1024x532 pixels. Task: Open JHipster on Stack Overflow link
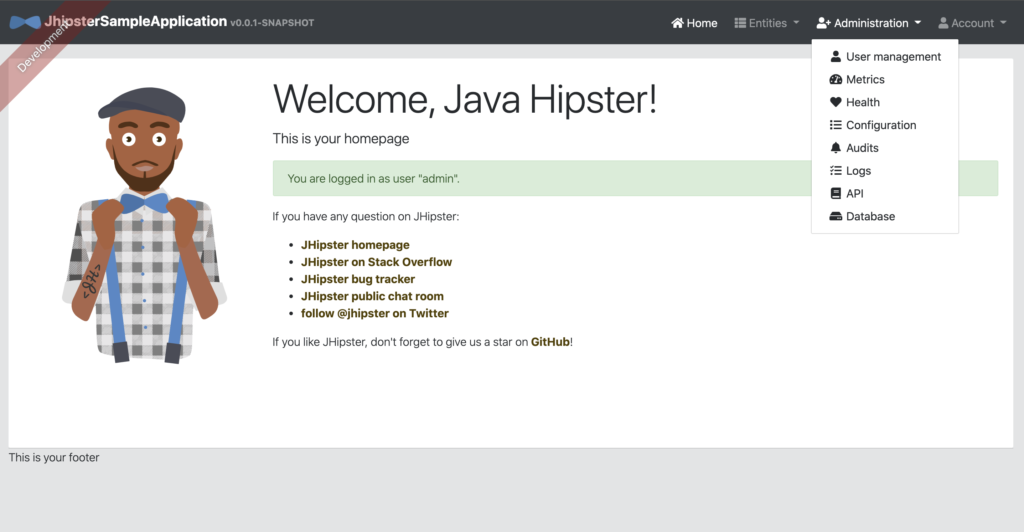tap(376, 262)
